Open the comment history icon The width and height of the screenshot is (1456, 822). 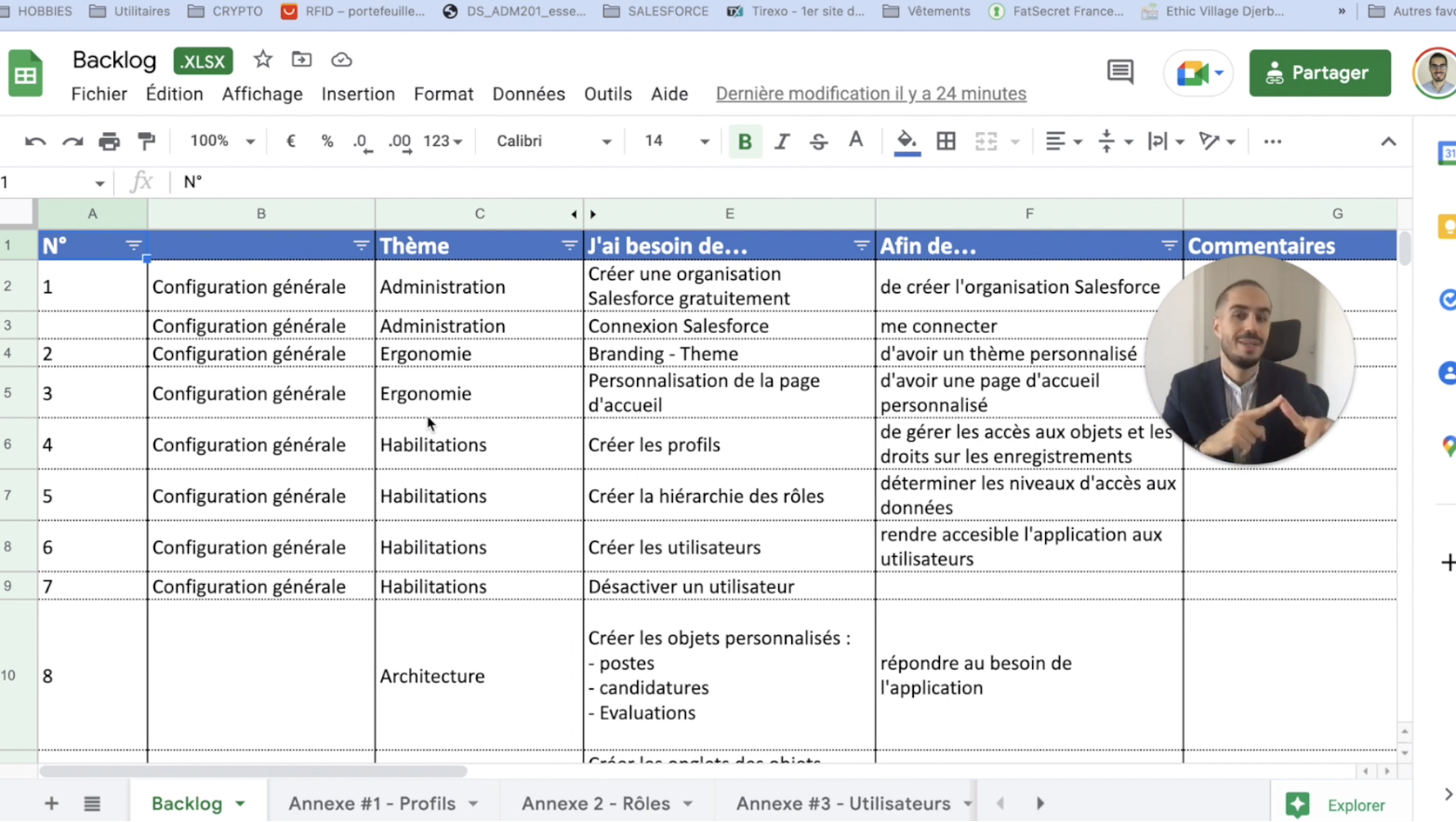[x=1120, y=73]
